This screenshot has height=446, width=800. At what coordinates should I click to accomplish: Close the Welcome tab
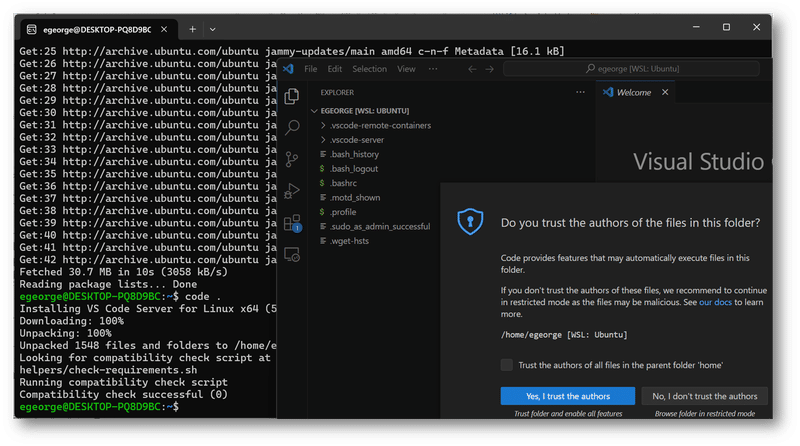665,92
